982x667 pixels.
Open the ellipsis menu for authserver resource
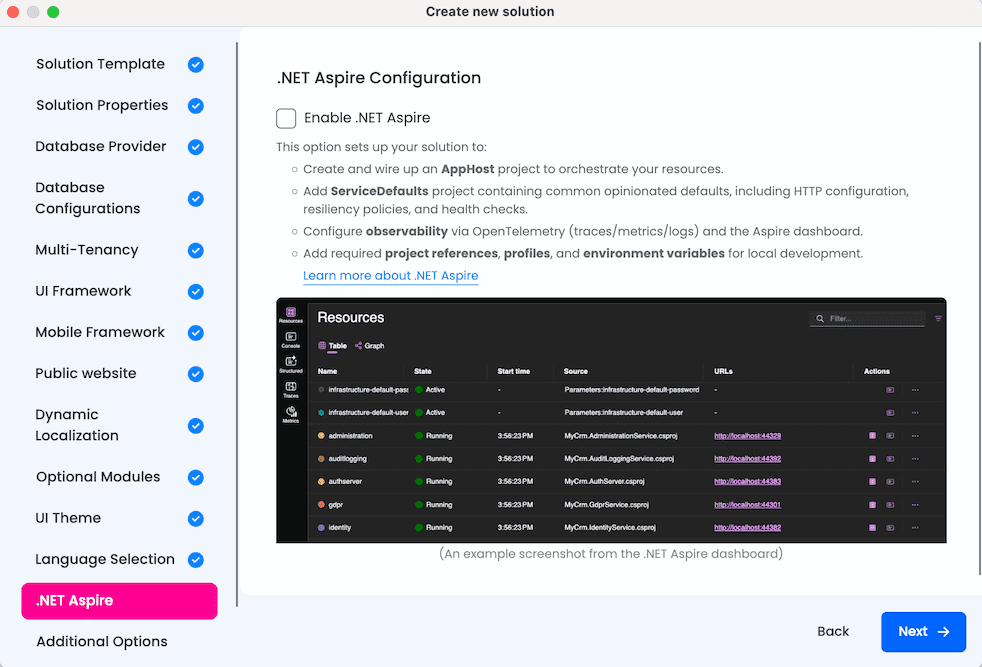914,480
